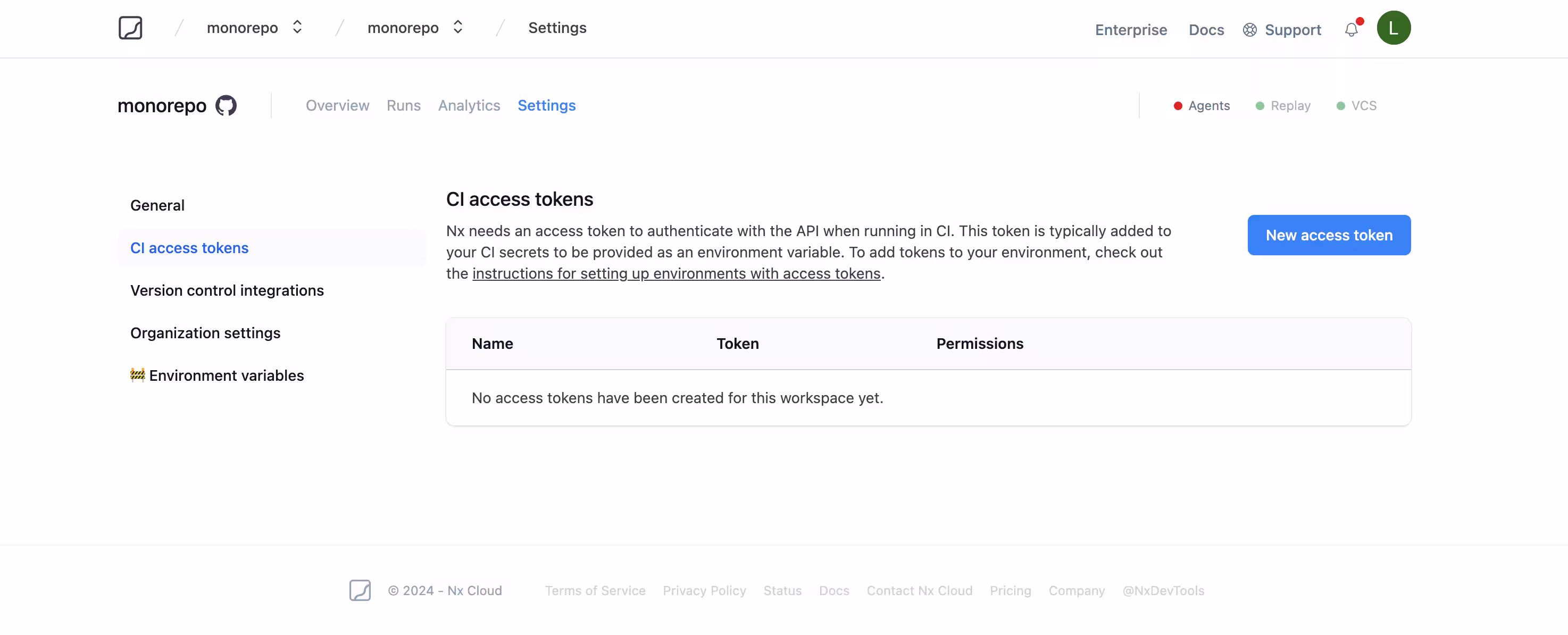Click the Nx Cloud logo in footer
Image resolution: width=1568 pixels, height=635 pixels.
click(360, 590)
